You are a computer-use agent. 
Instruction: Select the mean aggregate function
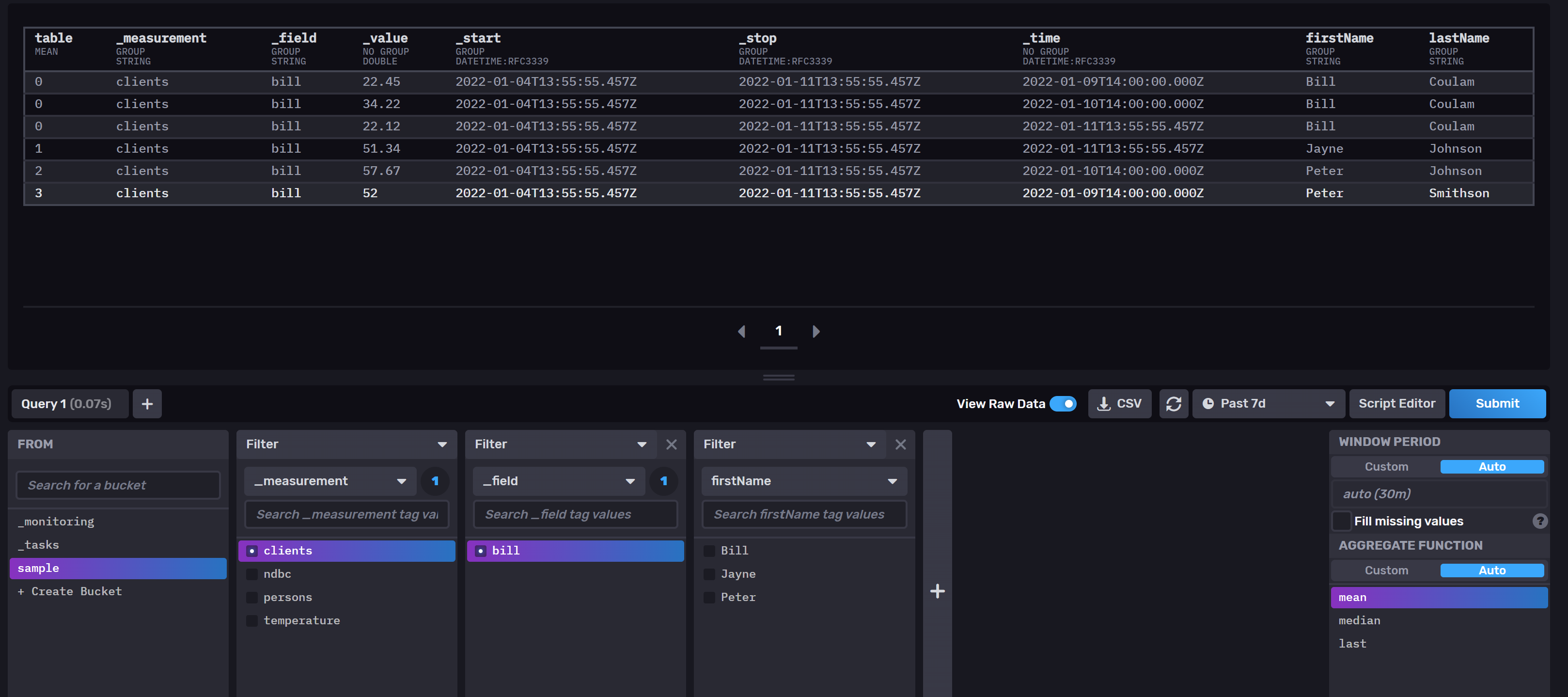click(1439, 597)
